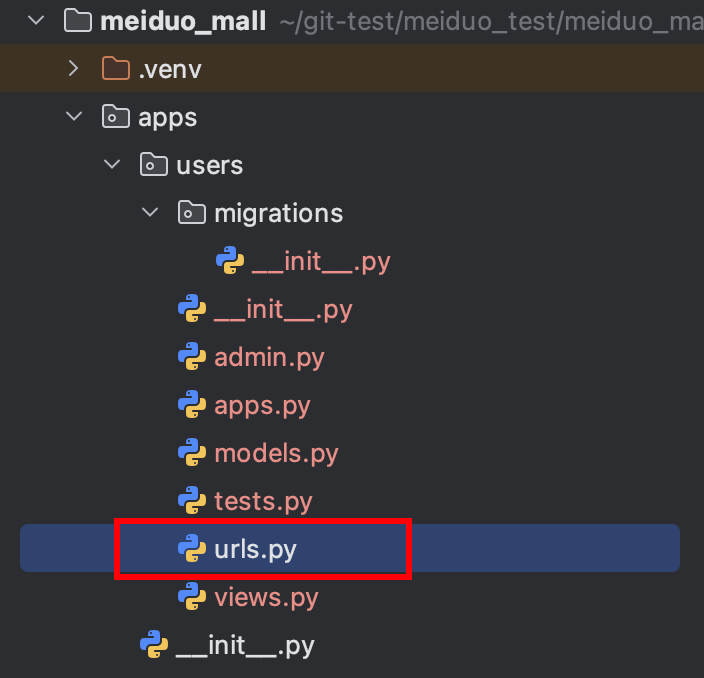Click the Python icon beside models.py
The height and width of the screenshot is (678, 704).
tap(192, 453)
